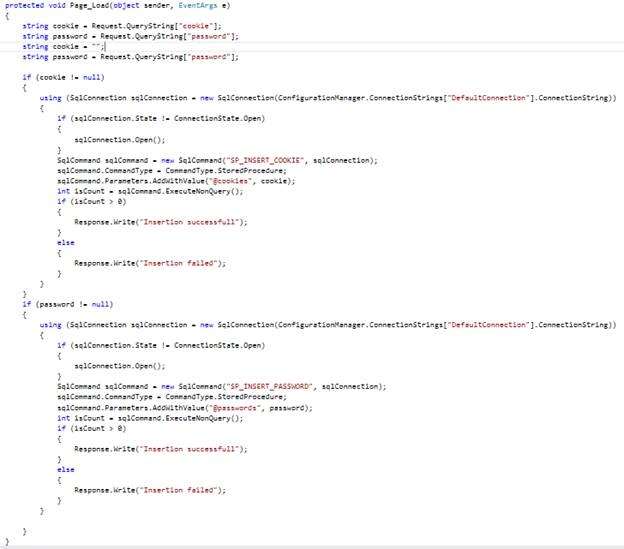Select the "SP_INSERT_COOKIE" string literal
The width and height of the screenshot is (624, 549).
pos(265,160)
